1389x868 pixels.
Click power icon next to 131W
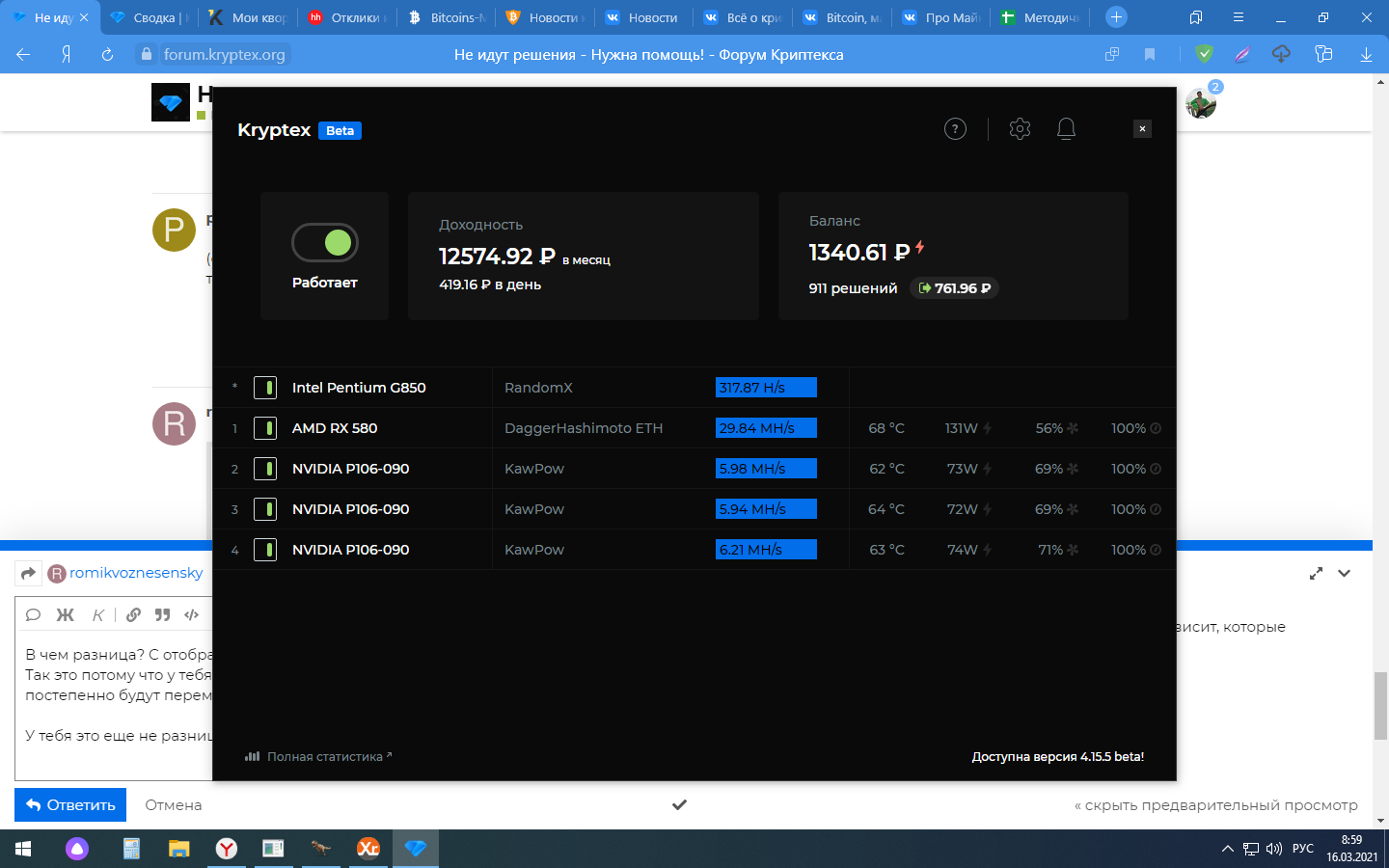click(988, 428)
